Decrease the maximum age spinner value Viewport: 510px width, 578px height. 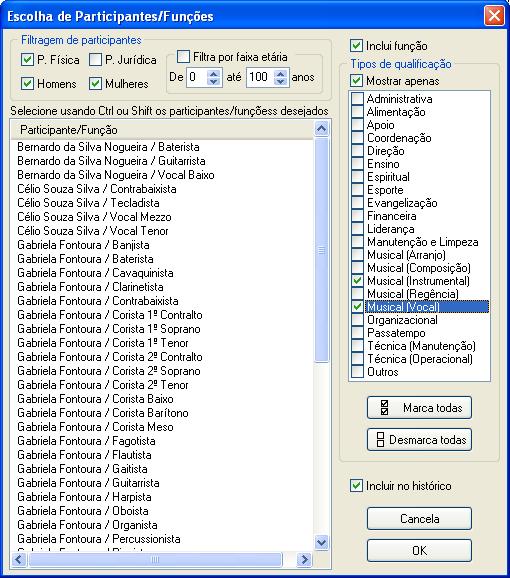(281, 81)
